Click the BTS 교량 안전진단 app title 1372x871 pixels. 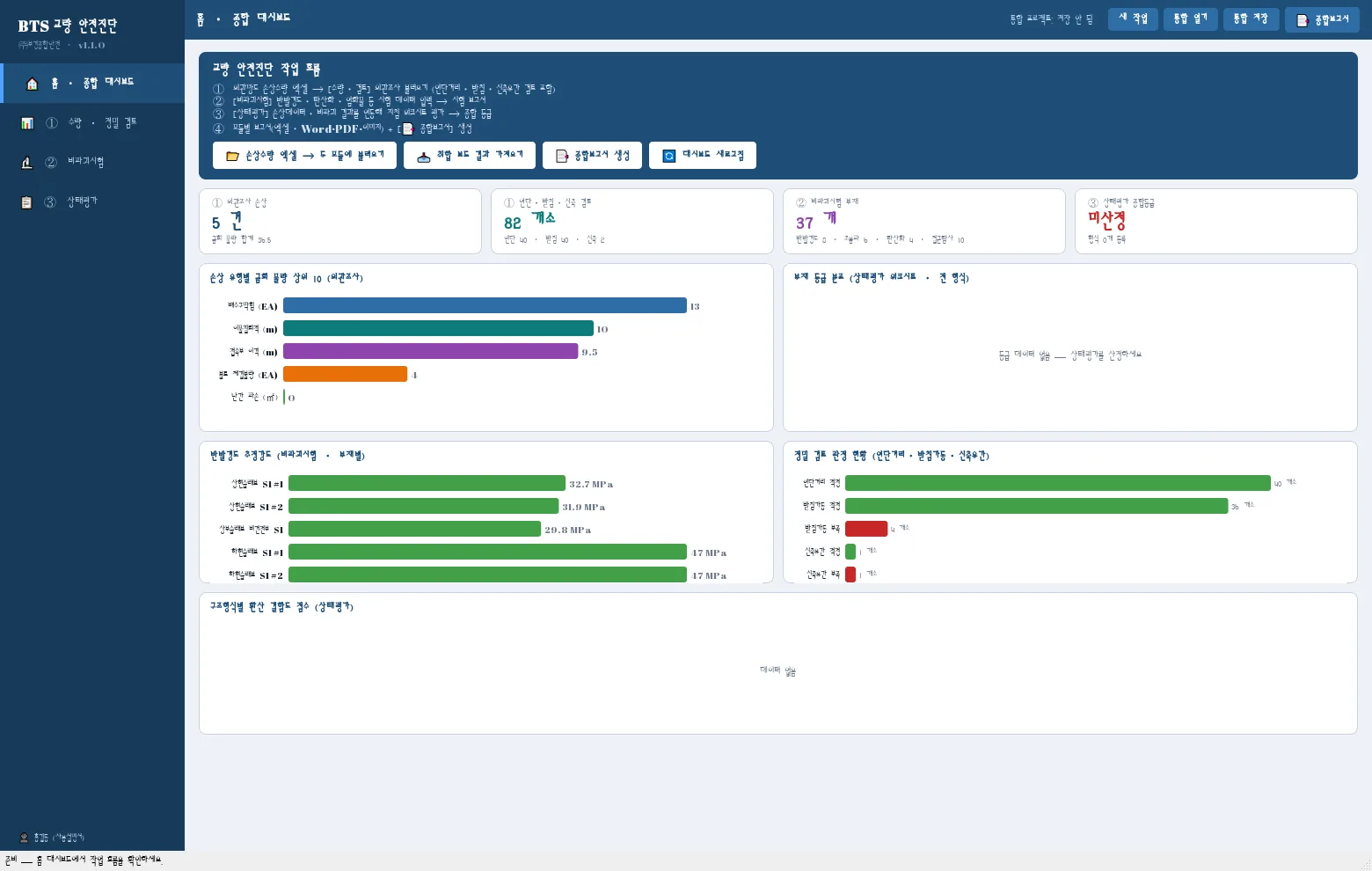[68, 26]
